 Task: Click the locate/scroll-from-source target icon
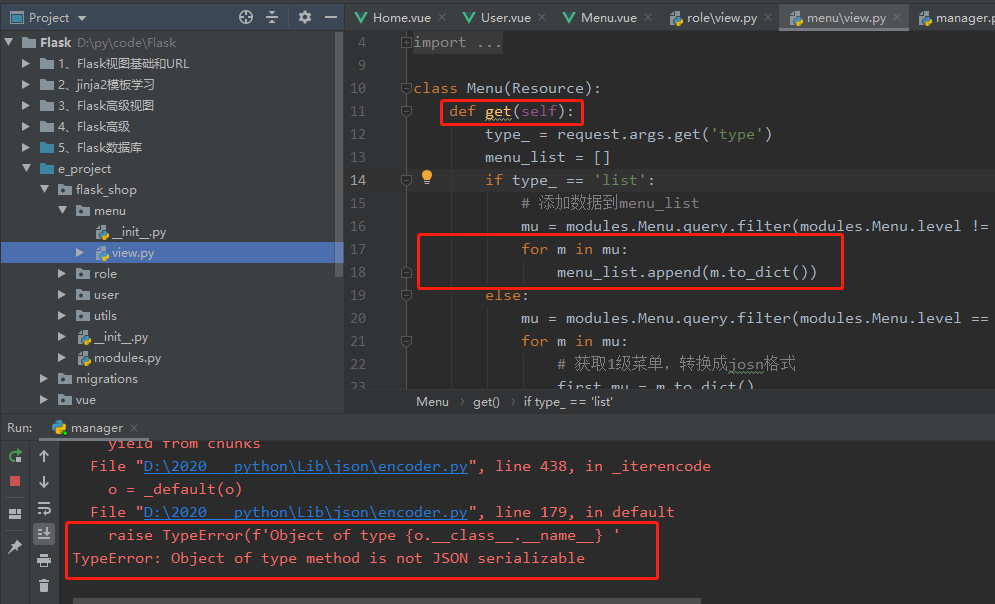point(246,17)
